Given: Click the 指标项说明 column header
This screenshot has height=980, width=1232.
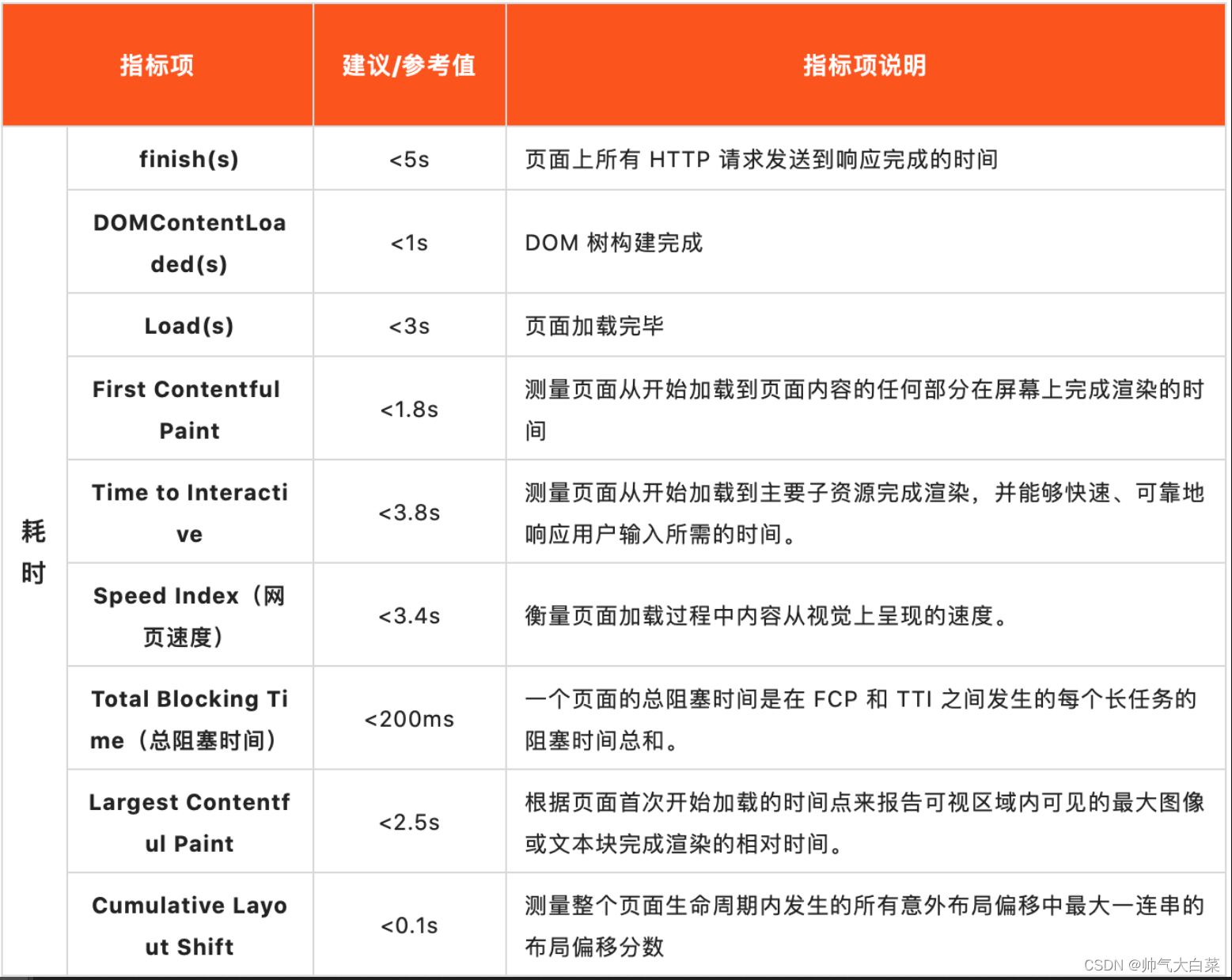Looking at the screenshot, I should tap(865, 65).
